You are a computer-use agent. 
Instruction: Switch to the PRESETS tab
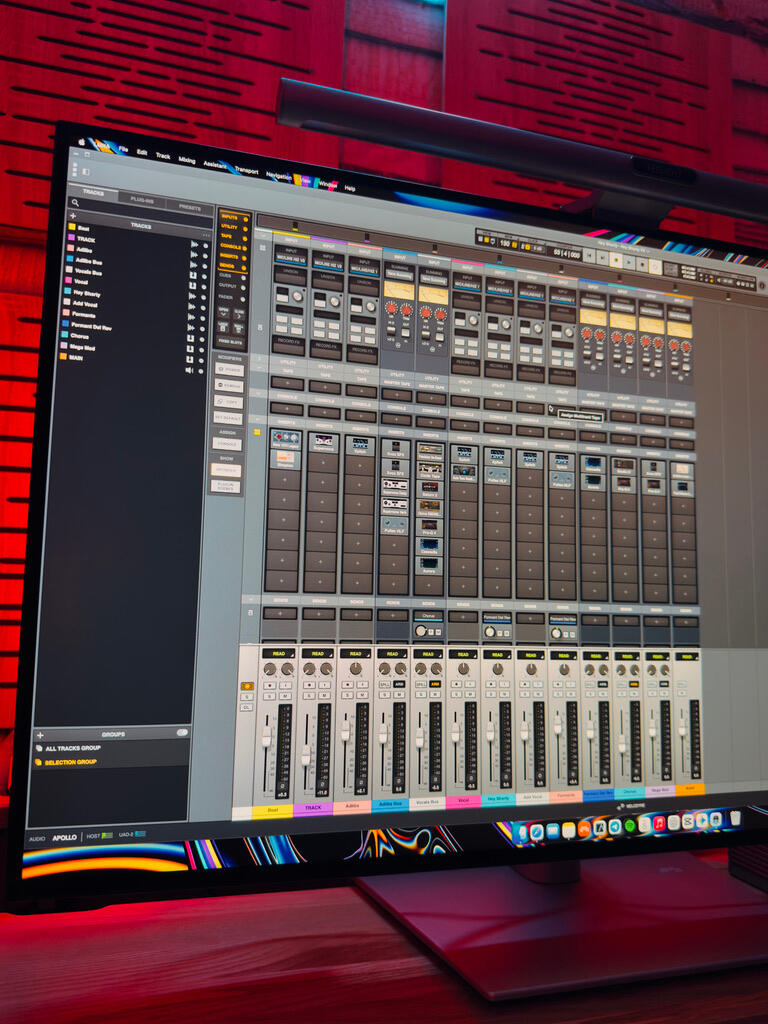pyautogui.click(x=190, y=208)
